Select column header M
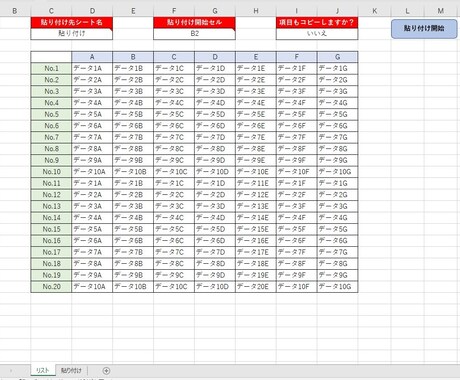This screenshot has height=380, width=460. [440, 11]
